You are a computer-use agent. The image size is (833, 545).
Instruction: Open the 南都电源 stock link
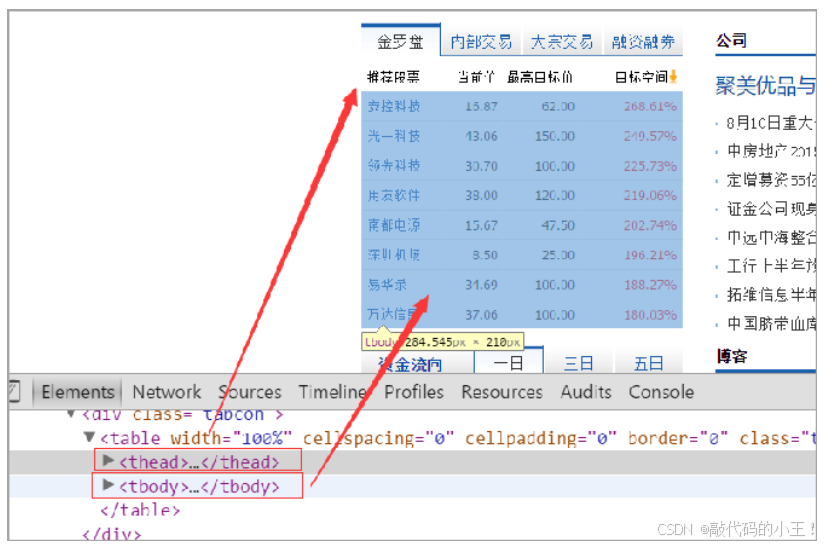pos(394,225)
